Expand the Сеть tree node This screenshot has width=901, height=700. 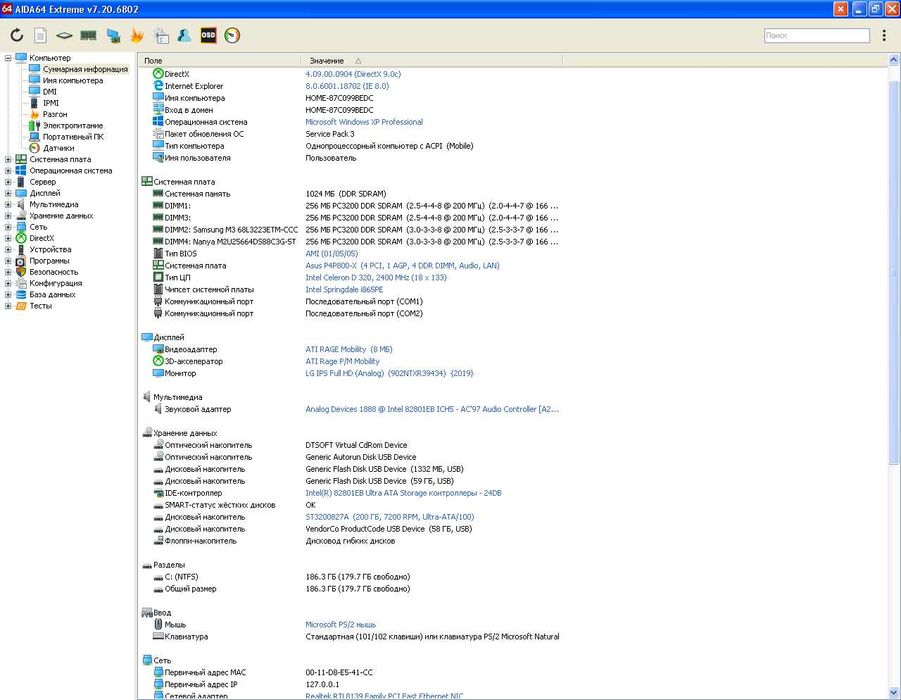pos(8,227)
